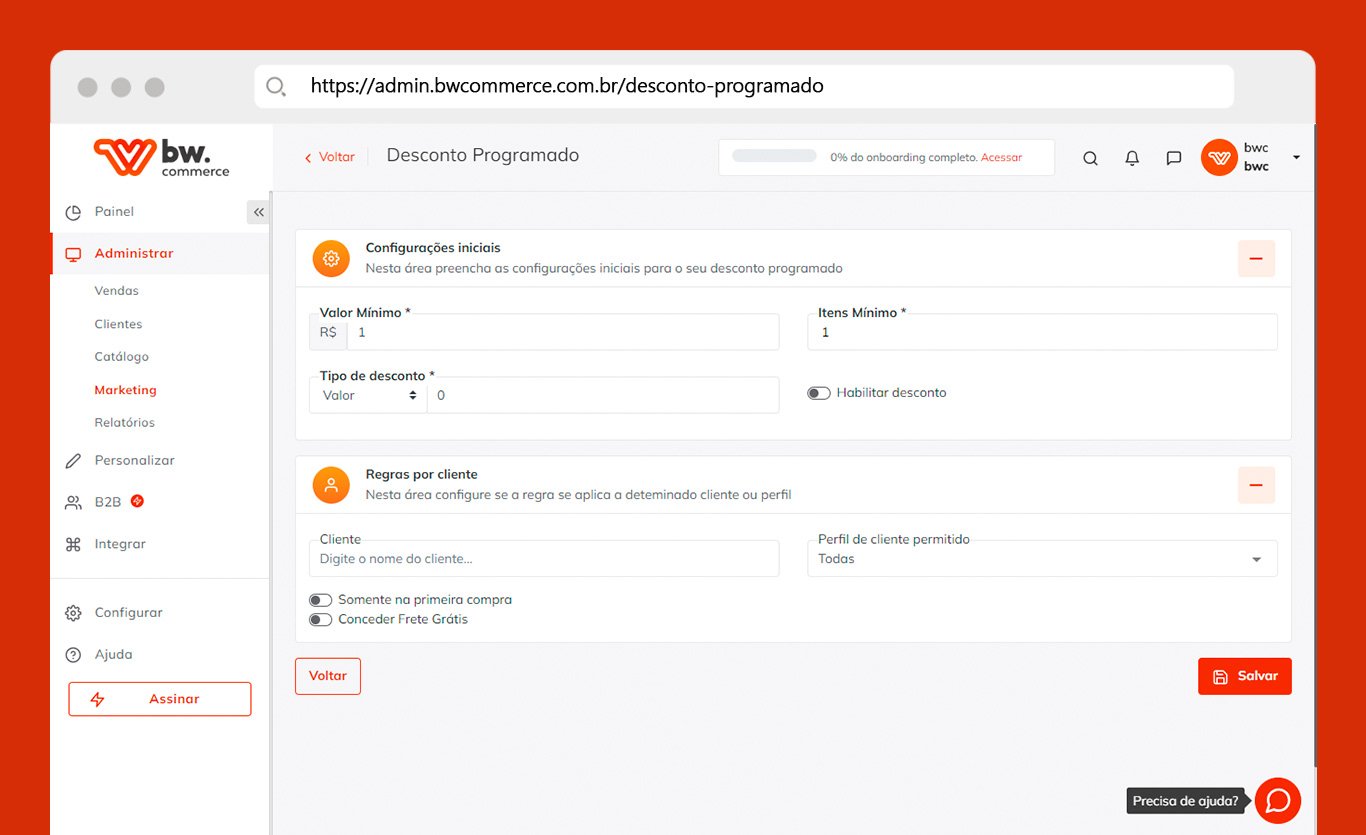Image resolution: width=1366 pixels, height=835 pixels.
Task: Click the bwc user avatar
Action: coord(1219,158)
